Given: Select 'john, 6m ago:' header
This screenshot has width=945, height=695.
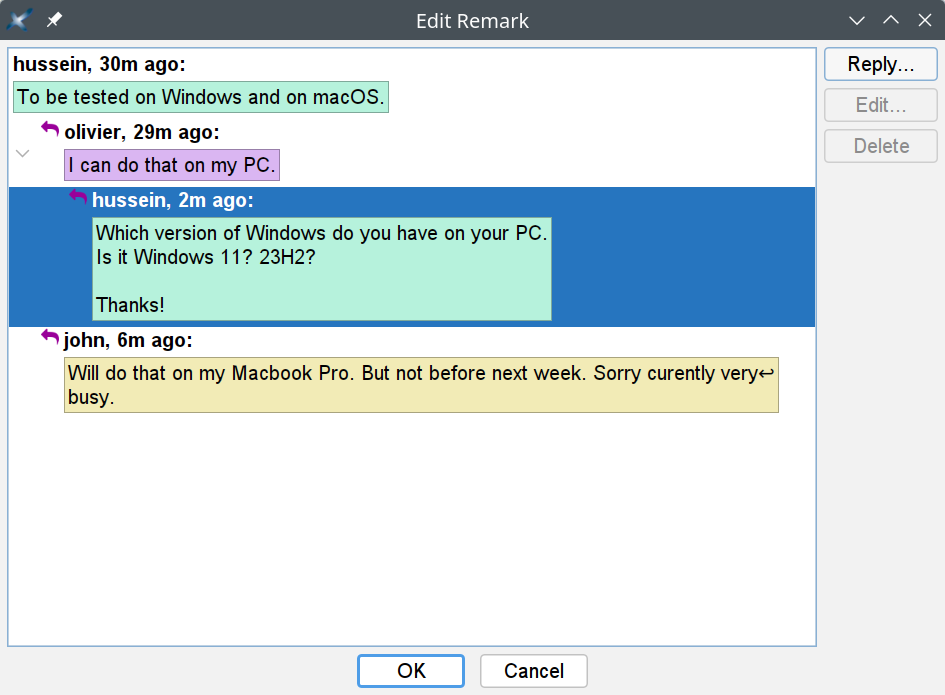Looking at the screenshot, I should click(128, 341).
